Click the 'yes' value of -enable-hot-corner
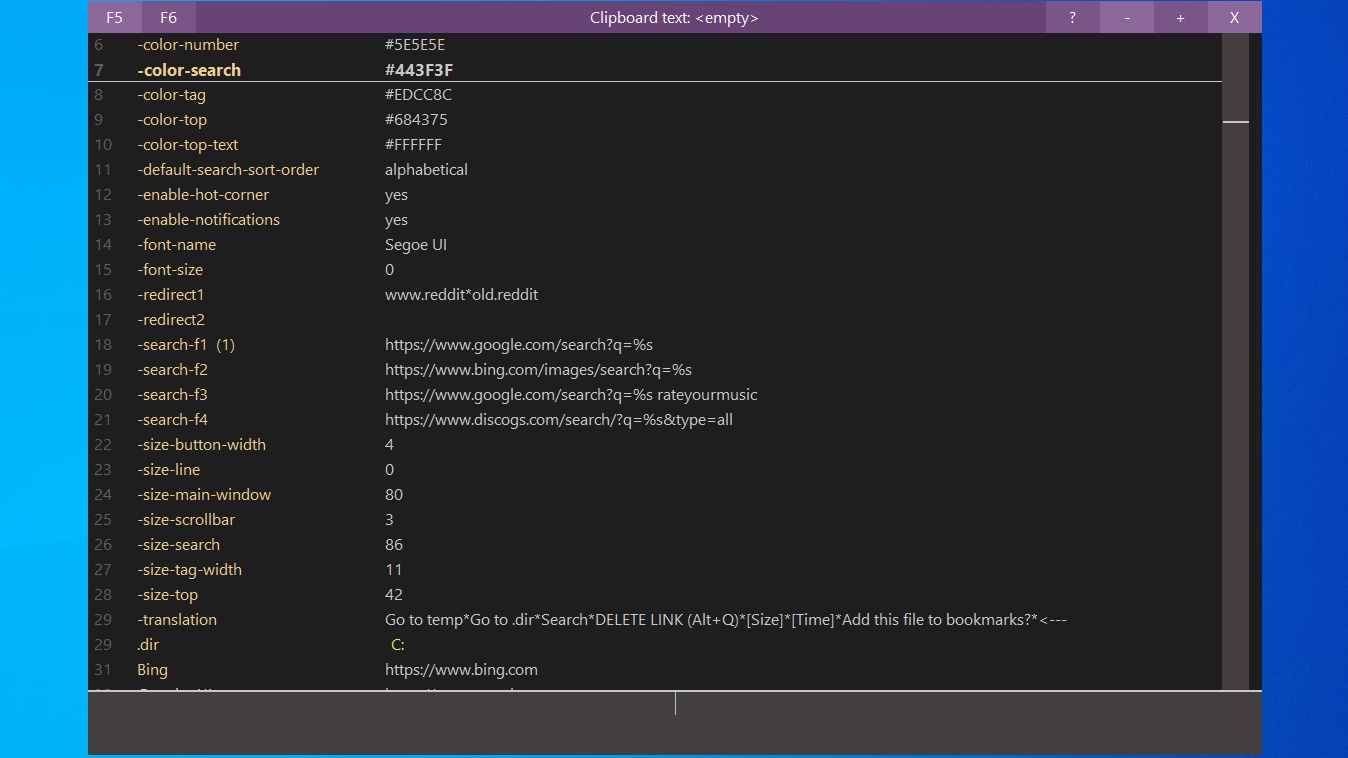The image size is (1348, 758). [396, 195]
